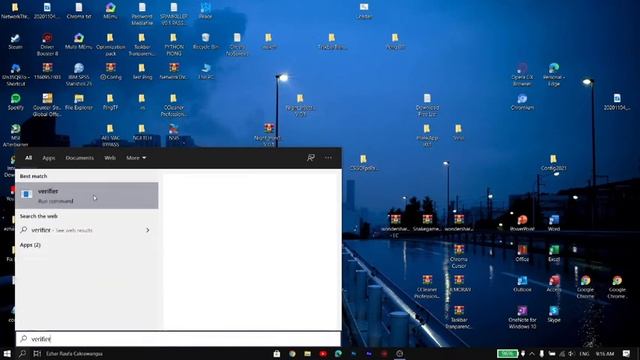Open the Counter Strike Global Offensive shortcut

(47, 105)
